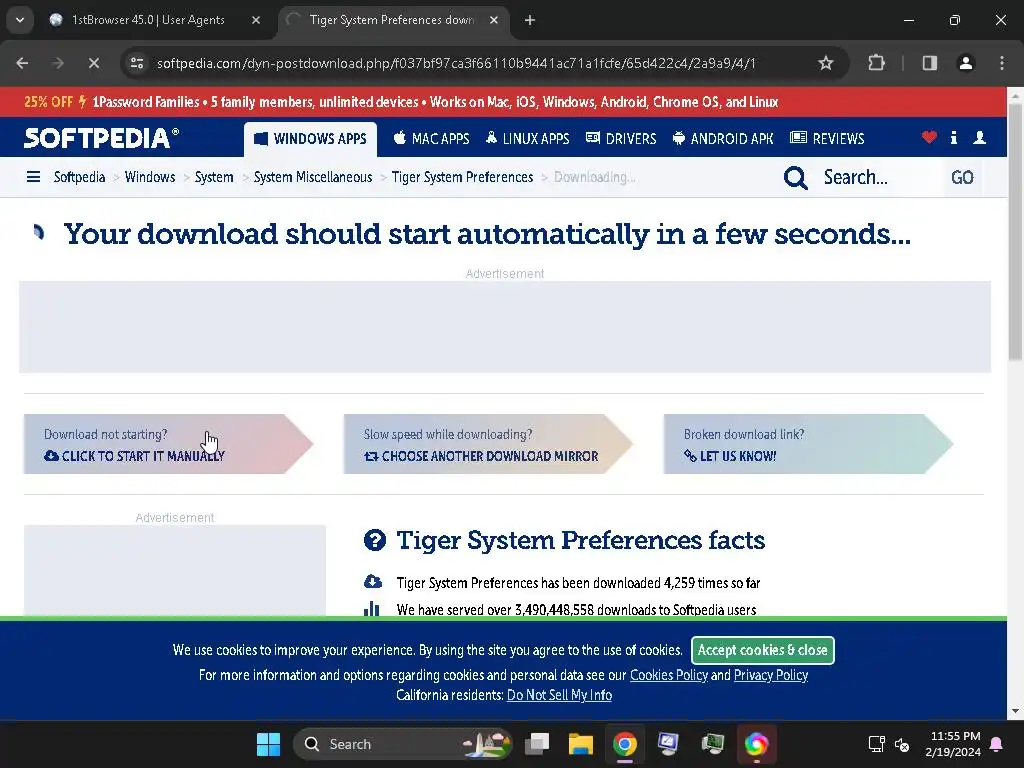Toggle Chrome side panel icon
Screen dimensions: 1024x768
point(929,63)
